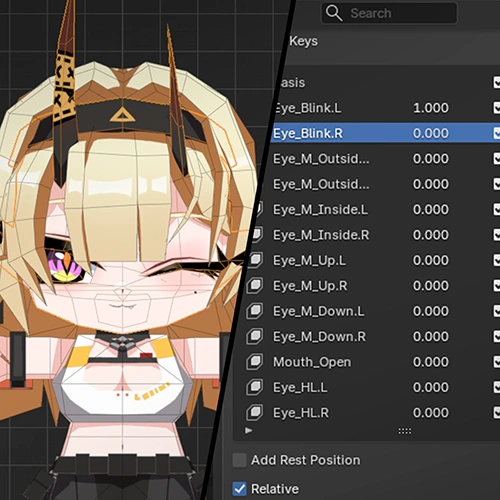Click the shape key list resize grip dots

tap(405, 431)
